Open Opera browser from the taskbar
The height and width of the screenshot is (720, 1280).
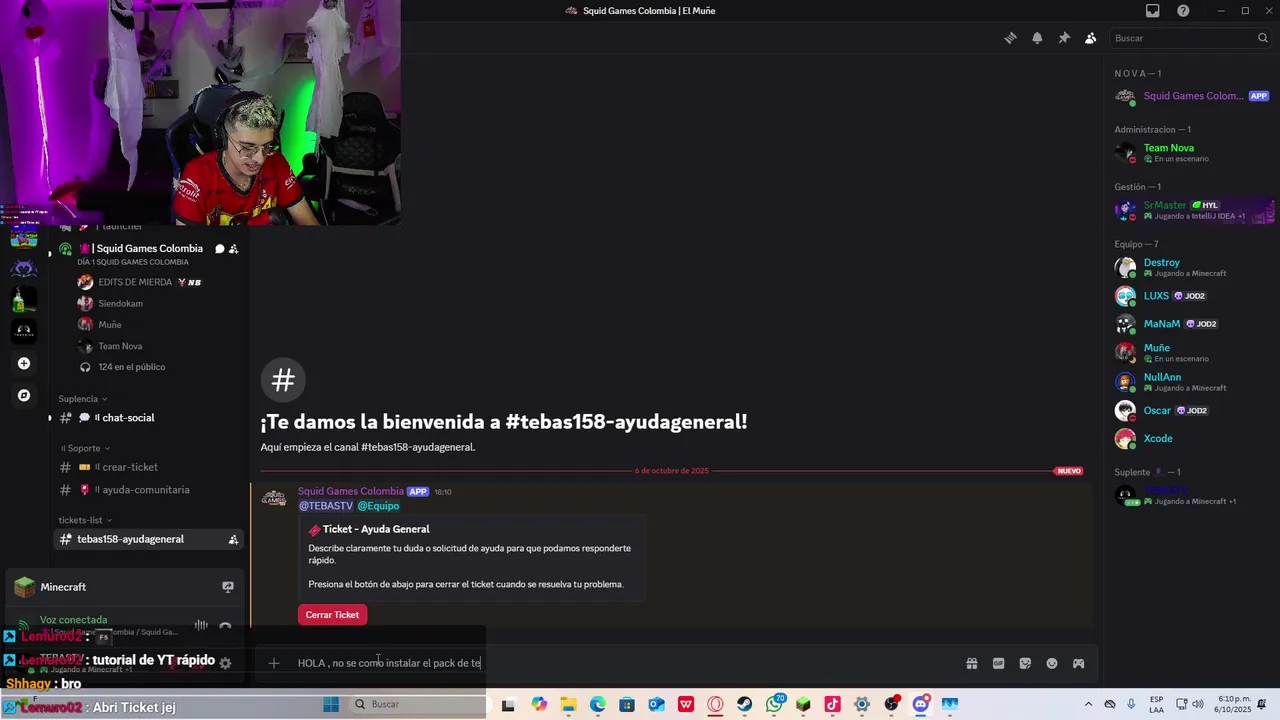[715, 704]
